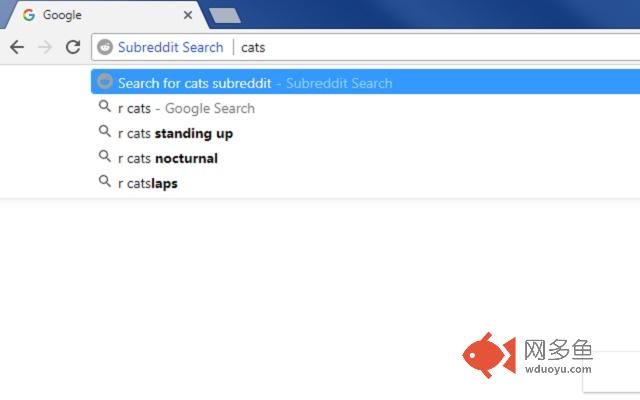Screen dimensions: 640x400
Task: Select the 'r cats nocturnal' suggestion
Action: tap(365, 158)
